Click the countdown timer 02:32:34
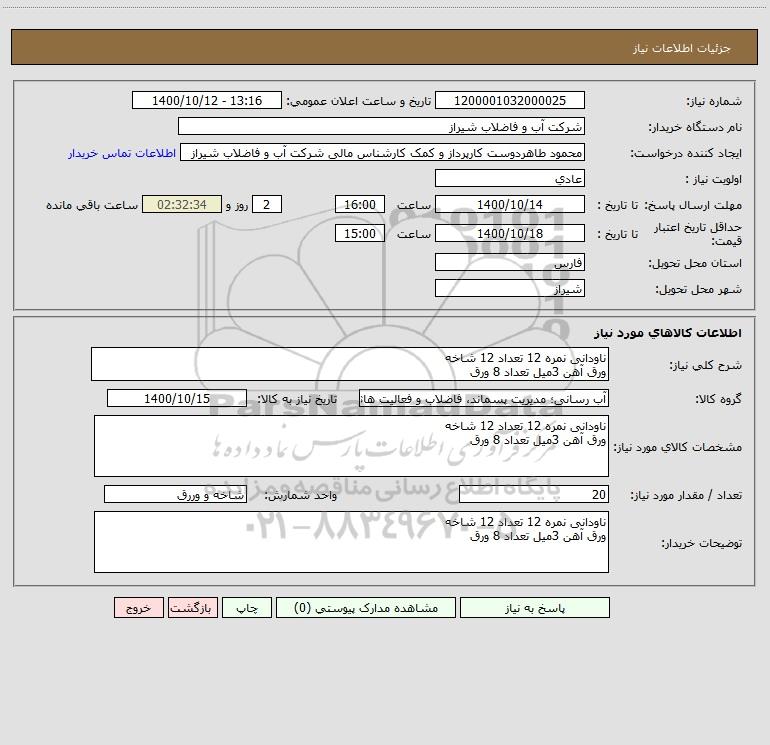Viewport: 770px width, 745px height. point(182,204)
